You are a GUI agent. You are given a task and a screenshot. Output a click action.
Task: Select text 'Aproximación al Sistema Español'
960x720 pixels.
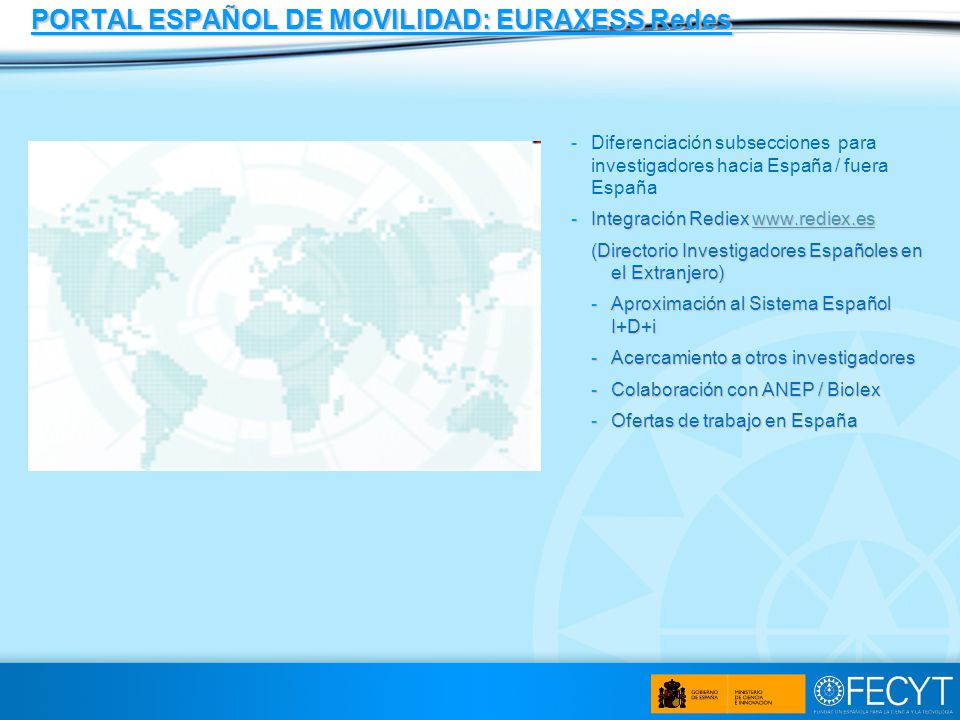(751, 304)
